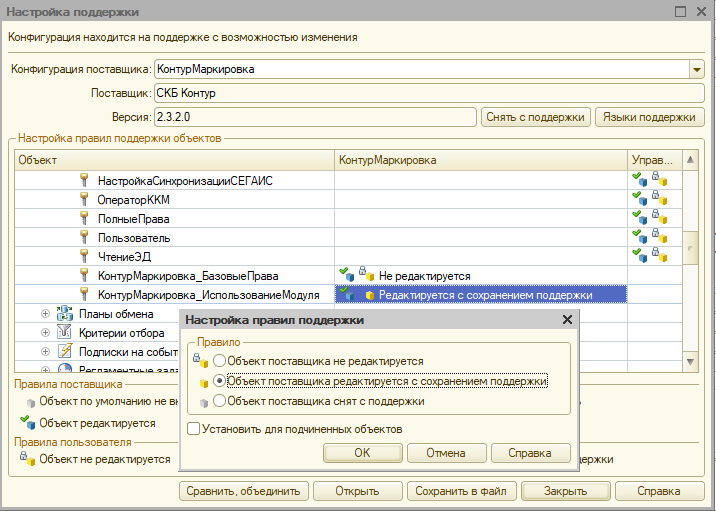Click lock icon before Не редактируется cell
Image resolution: width=716 pixels, height=511 pixels.
(366, 274)
